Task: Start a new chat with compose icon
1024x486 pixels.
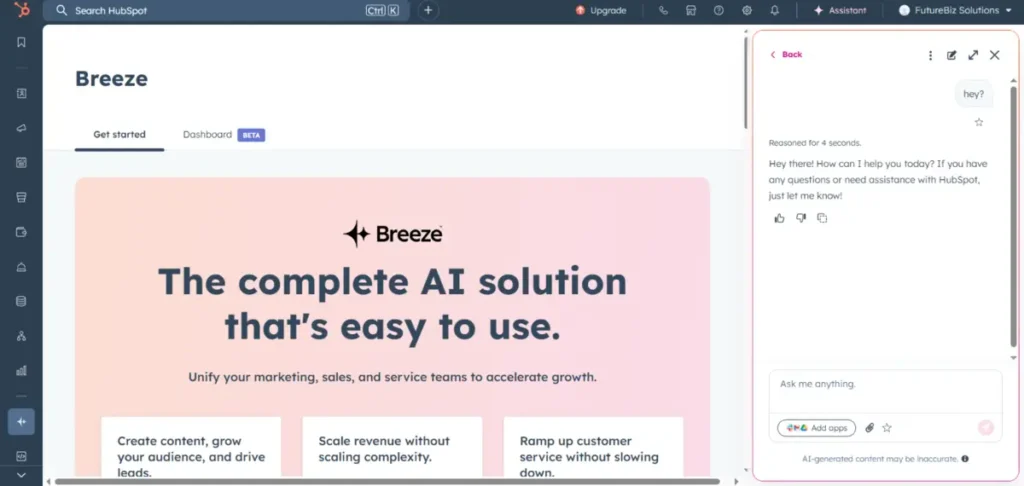Action: 952,55
